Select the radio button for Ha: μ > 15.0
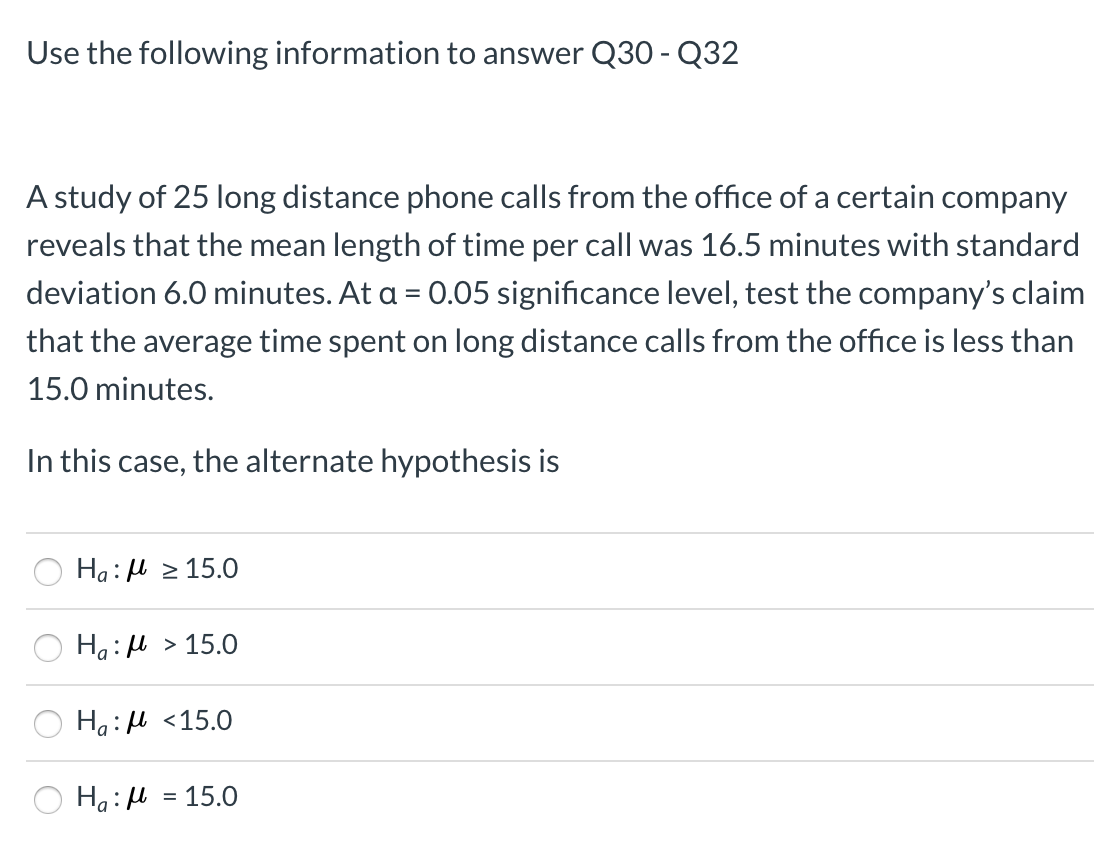Image resolution: width=1112 pixels, height=844 pixels. [x=47, y=647]
